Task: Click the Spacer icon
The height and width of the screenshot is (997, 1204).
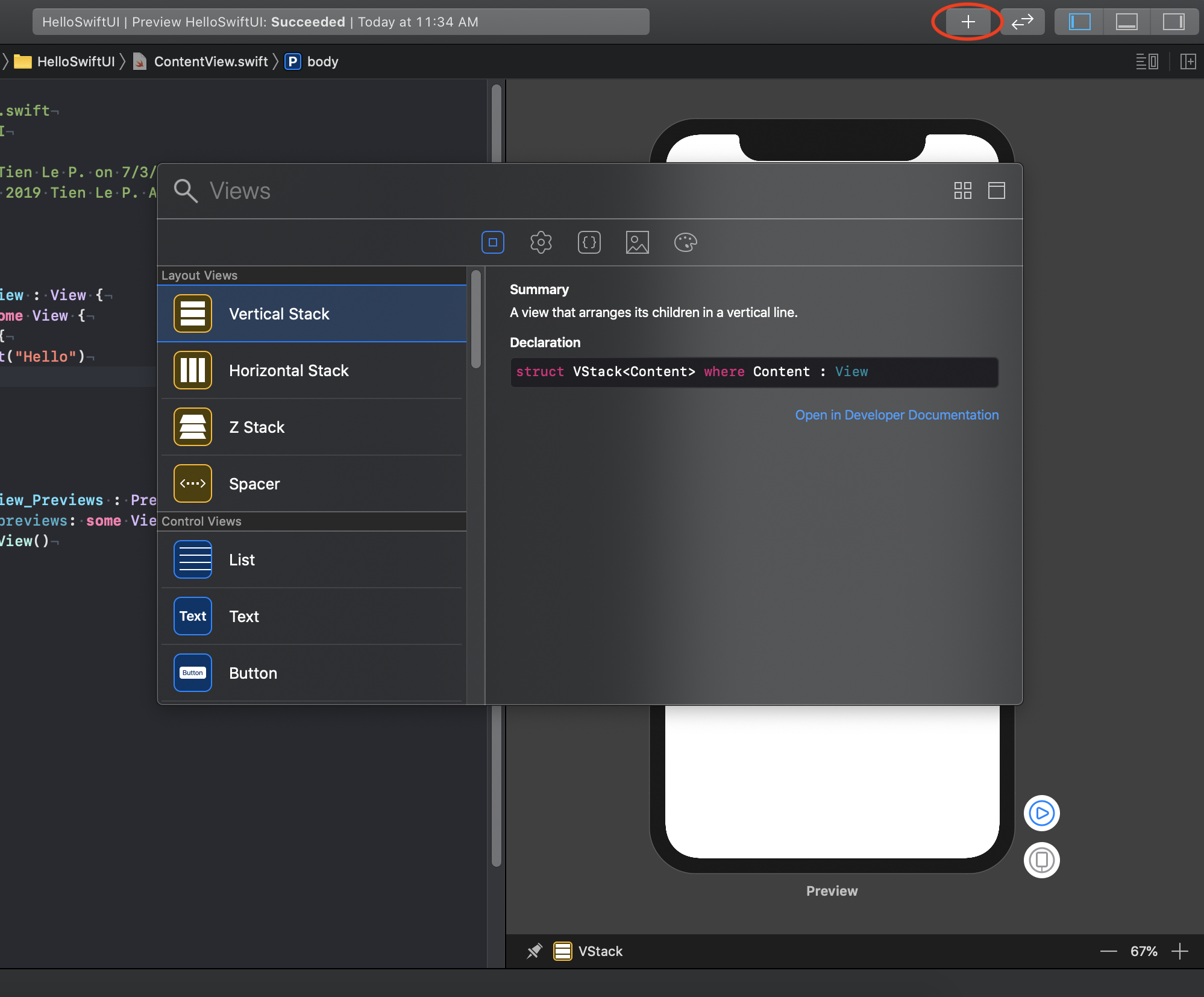Action: click(193, 484)
